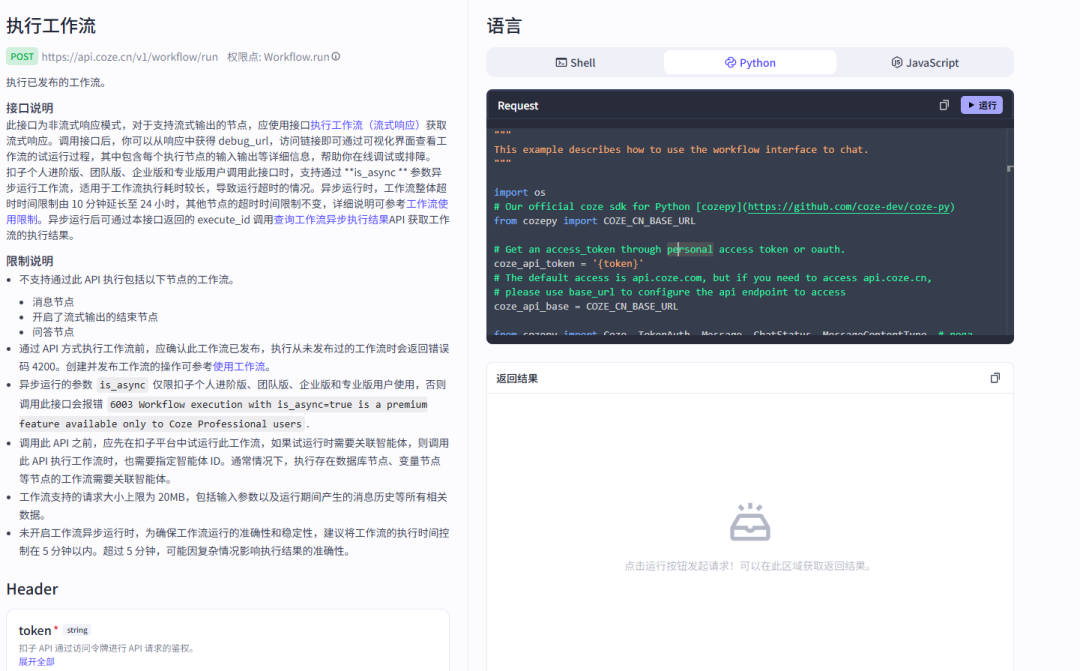Click the code line coze_api_token = '{token}'
The height and width of the screenshot is (671, 1080).
(569, 263)
